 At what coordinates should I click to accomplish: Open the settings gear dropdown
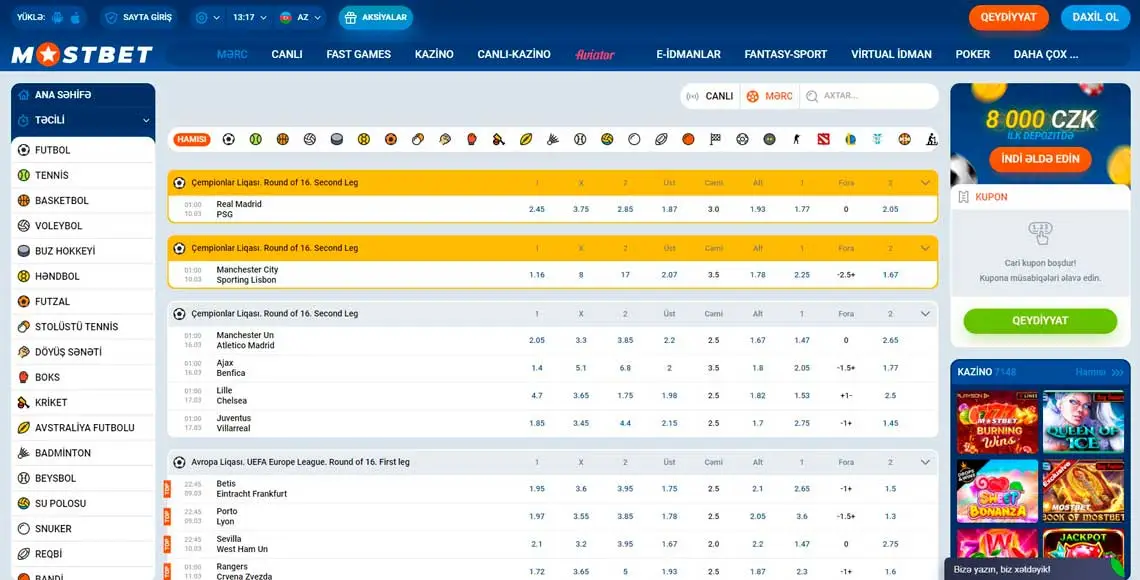[208, 17]
